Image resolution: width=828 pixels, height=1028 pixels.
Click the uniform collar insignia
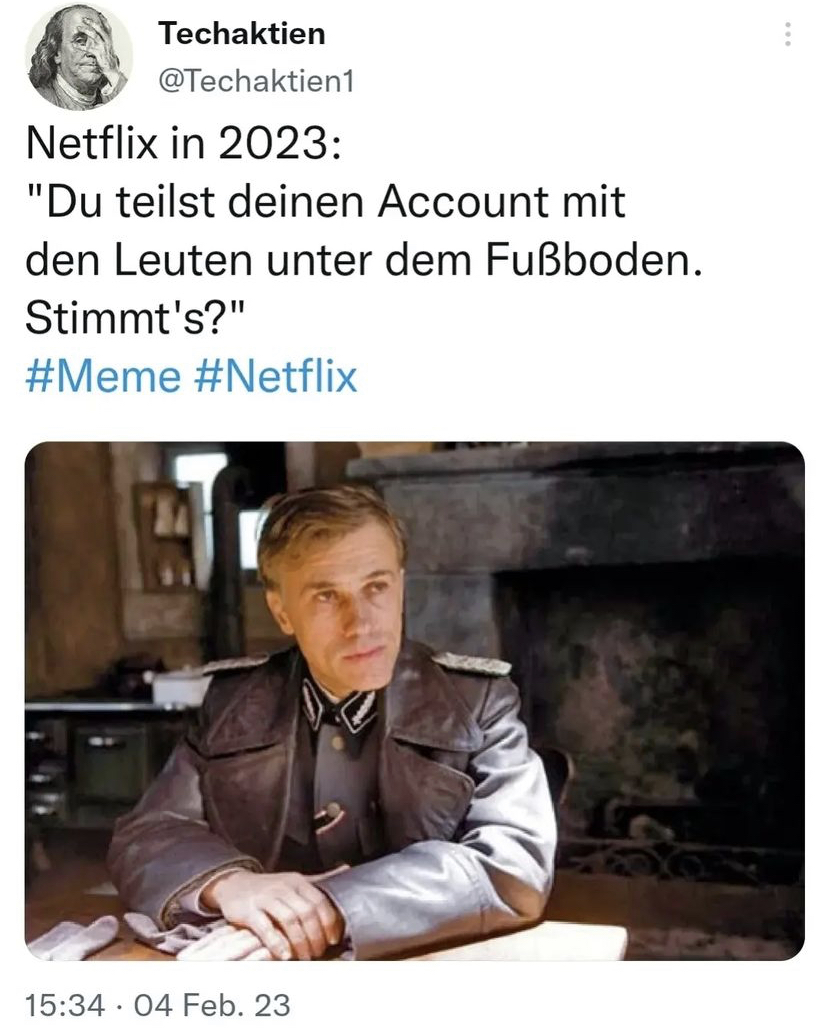339,707
